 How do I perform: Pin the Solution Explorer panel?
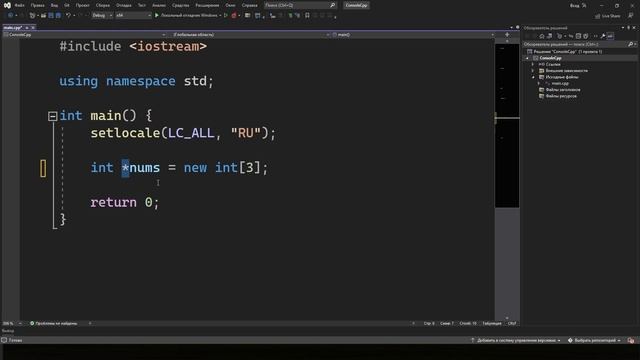coord(629,28)
